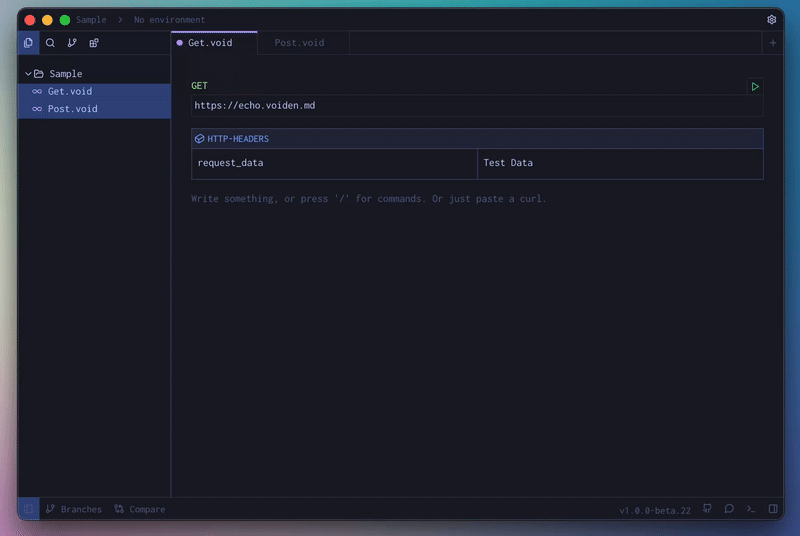Image resolution: width=800 pixels, height=536 pixels.
Task: Toggle the right panel icon in status bar
Action: (x=773, y=508)
